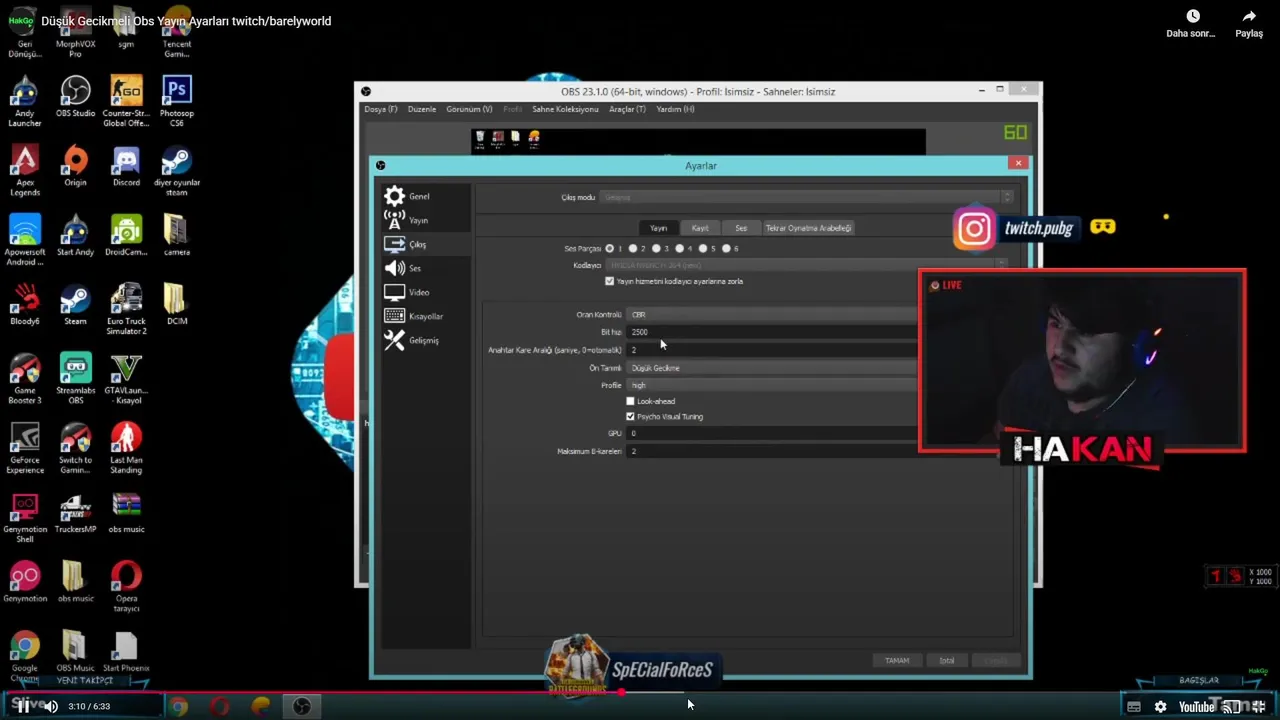Switch to the Kayıt tab

pos(700,228)
